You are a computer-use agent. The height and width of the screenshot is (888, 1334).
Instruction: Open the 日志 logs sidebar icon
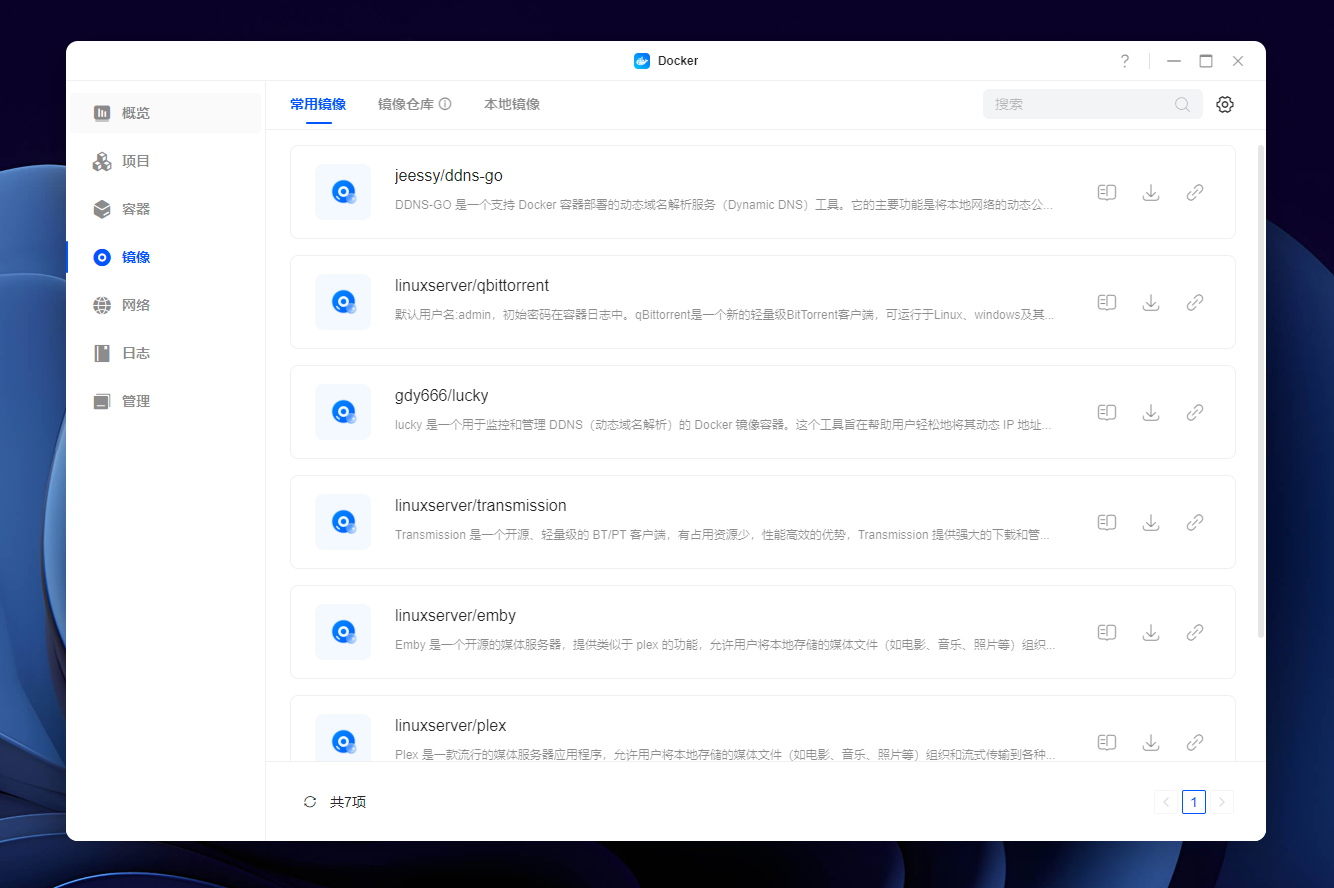[102, 353]
